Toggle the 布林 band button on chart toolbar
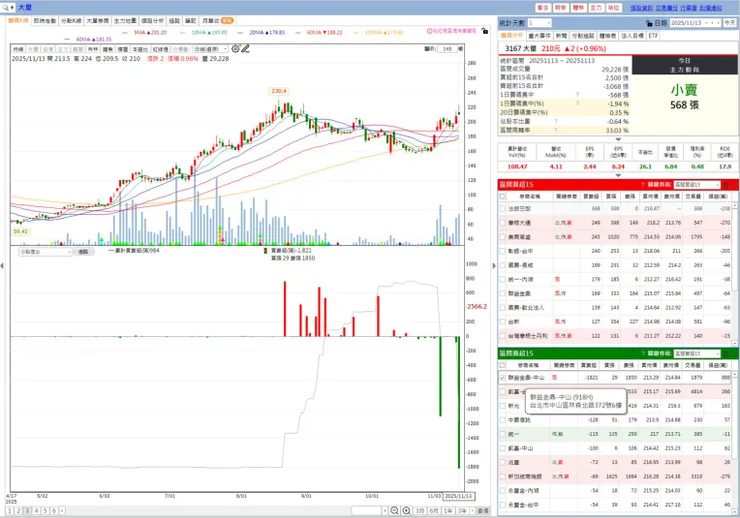The image size is (740, 518). [93, 49]
